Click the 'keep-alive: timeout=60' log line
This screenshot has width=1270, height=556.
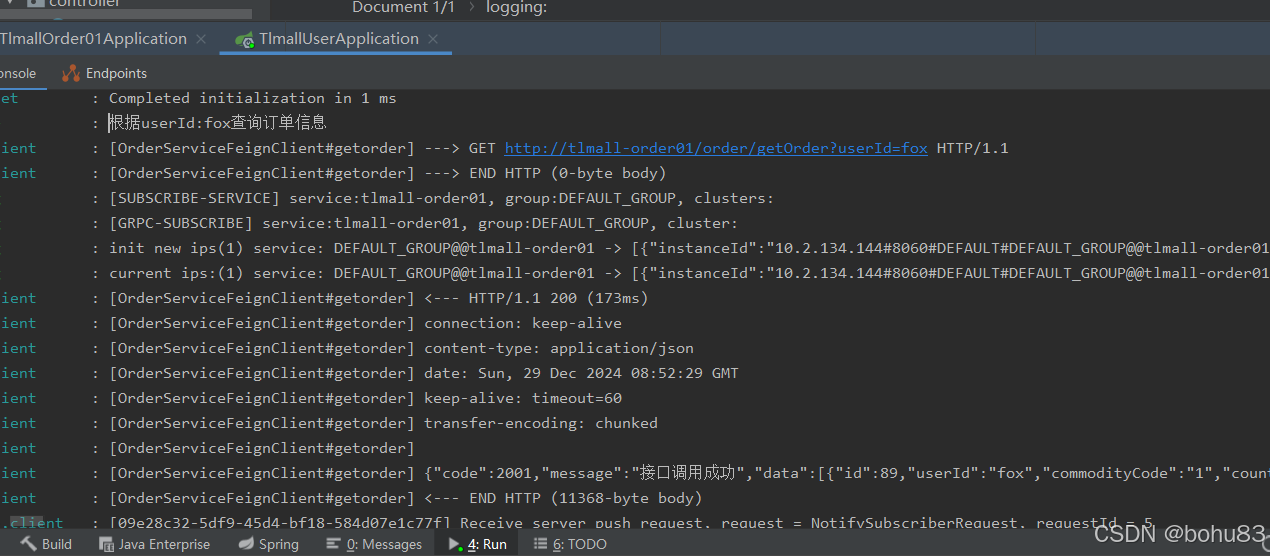coord(365,398)
